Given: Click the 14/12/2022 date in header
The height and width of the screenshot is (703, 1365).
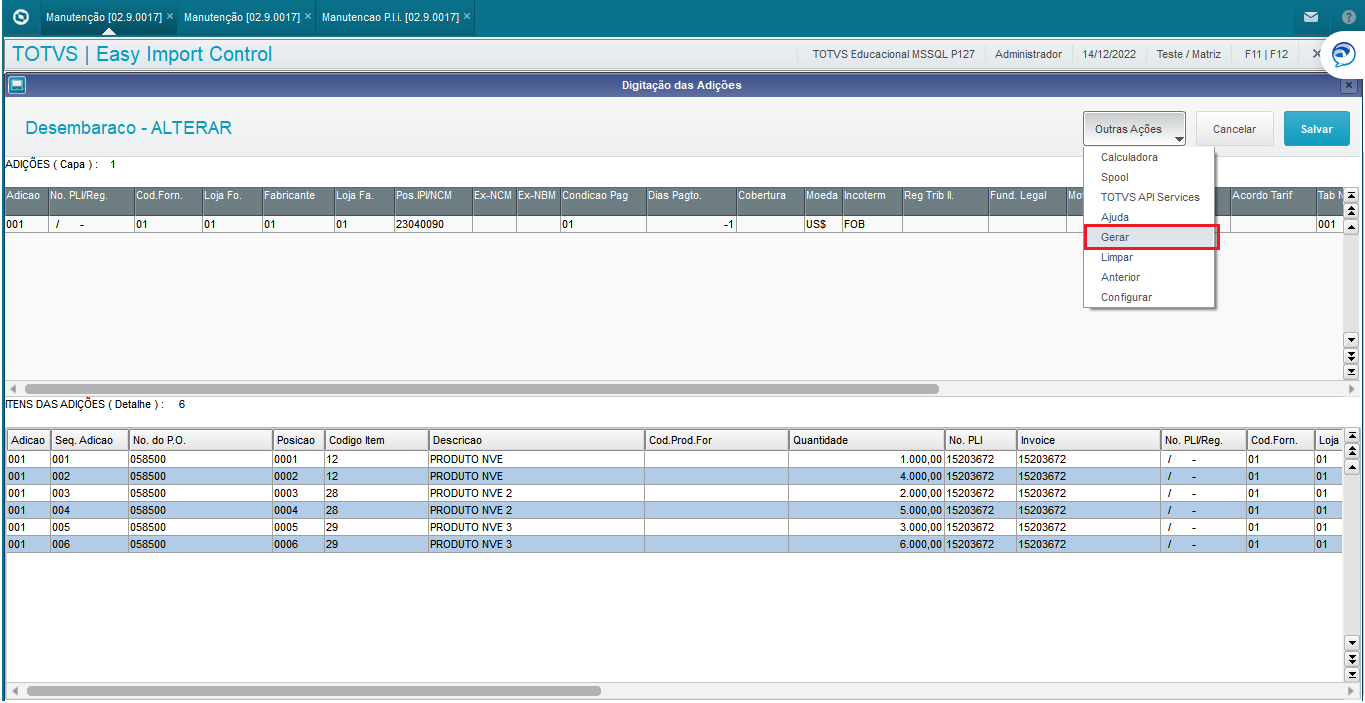Looking at the screenshot, I should click(1109, 54).
